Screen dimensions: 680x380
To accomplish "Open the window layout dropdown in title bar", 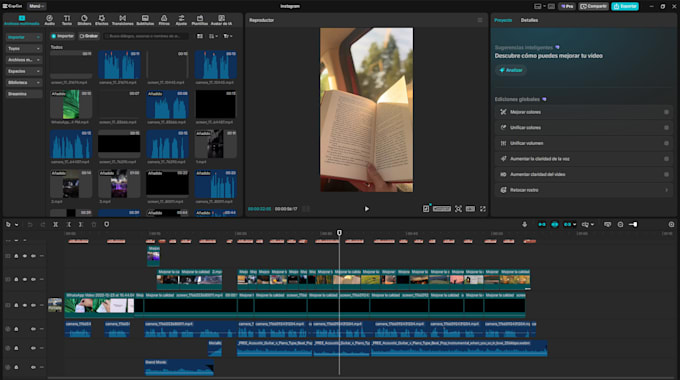I will pos(539,6).
